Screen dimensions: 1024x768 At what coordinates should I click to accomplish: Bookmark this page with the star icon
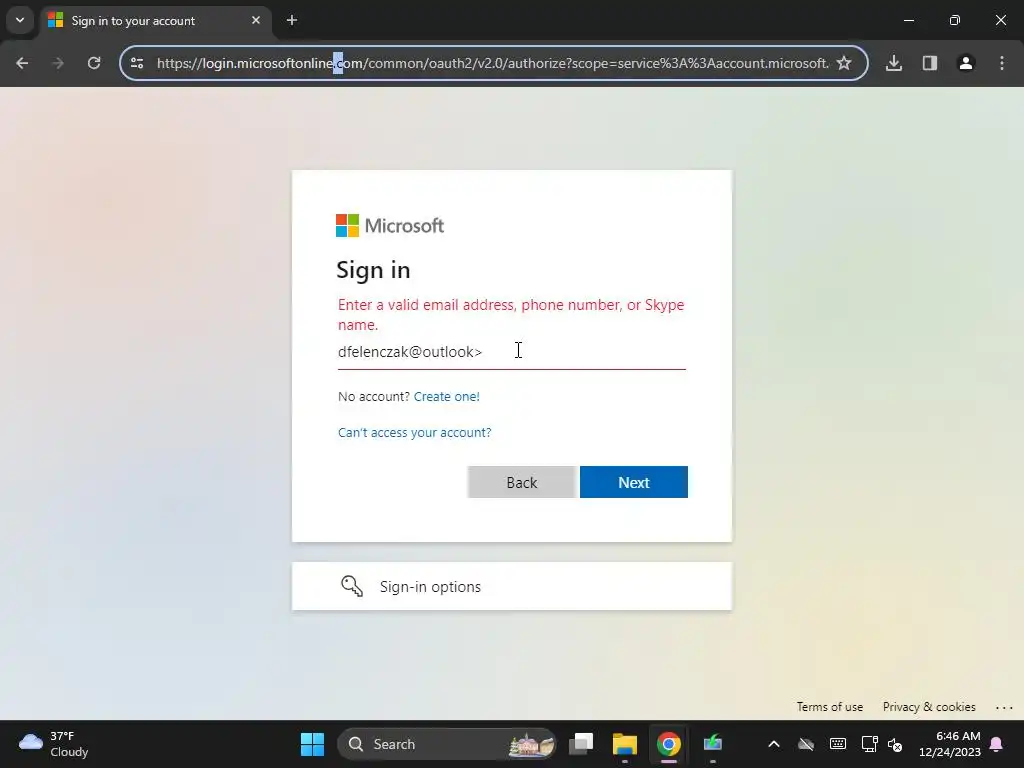844,63
